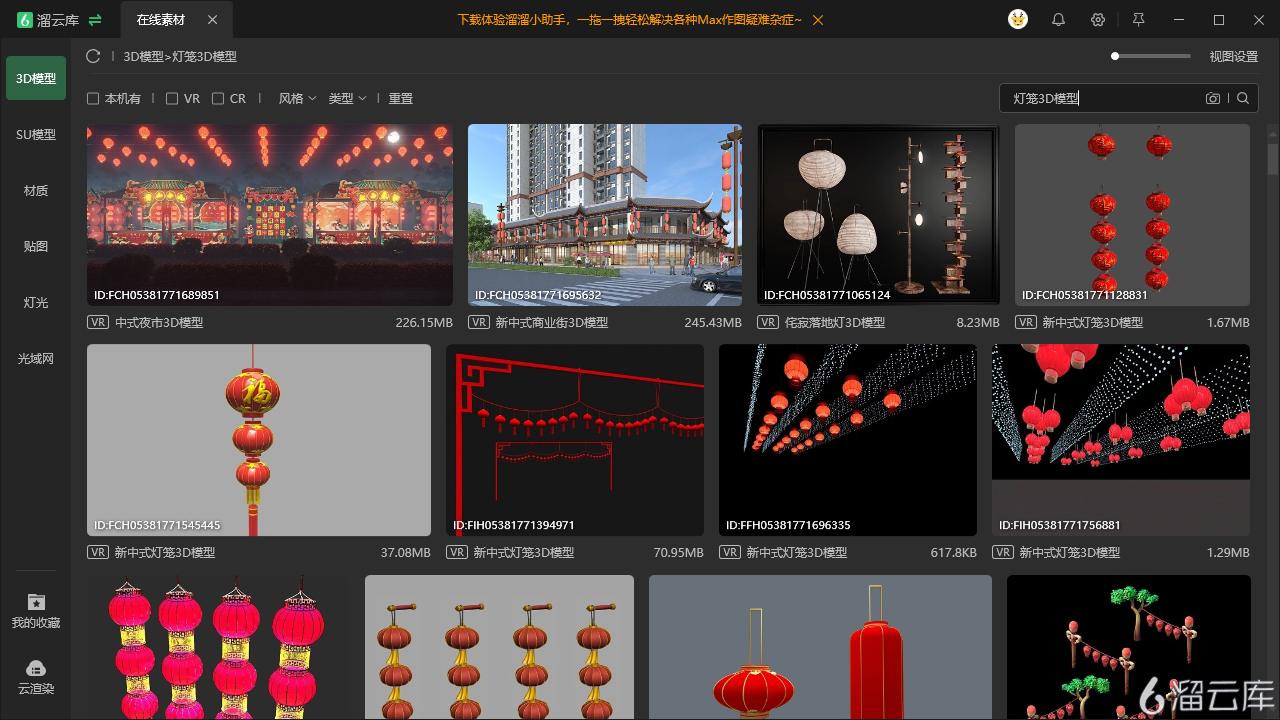The height and width of the screenshot is (720, 1280).
Task: Switch to SU模型 in the sidebar
Action: (36, 134)
